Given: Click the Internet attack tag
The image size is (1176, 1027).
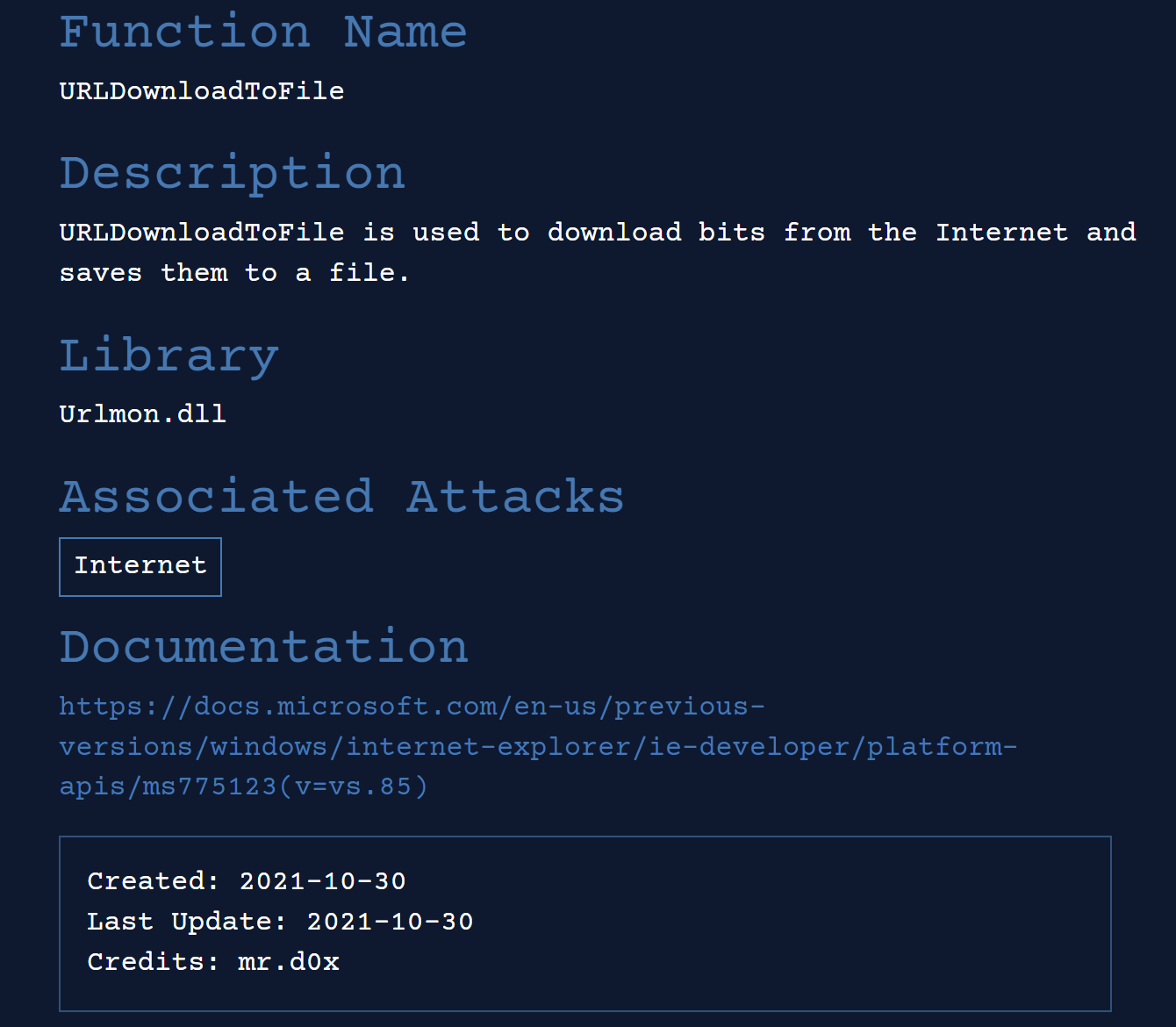Looking at the screenshot, I should (x=140, y=566).
